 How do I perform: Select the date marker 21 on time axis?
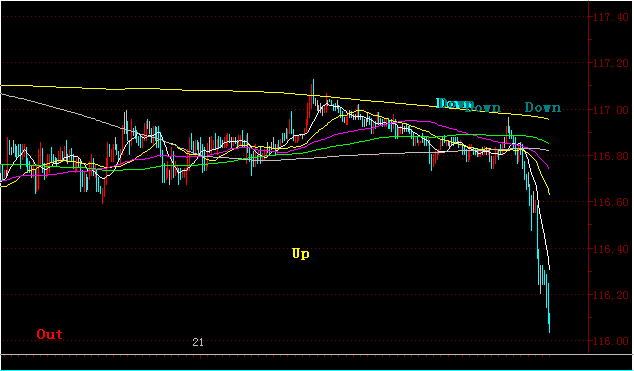click(198, 342)
